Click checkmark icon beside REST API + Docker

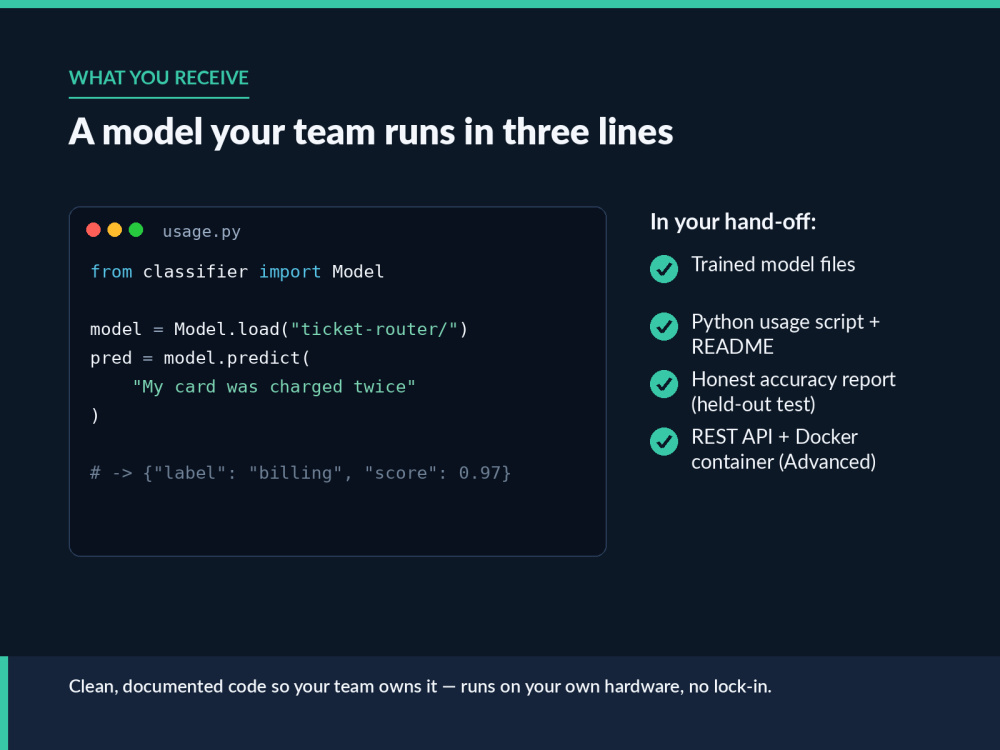point(664,441)
